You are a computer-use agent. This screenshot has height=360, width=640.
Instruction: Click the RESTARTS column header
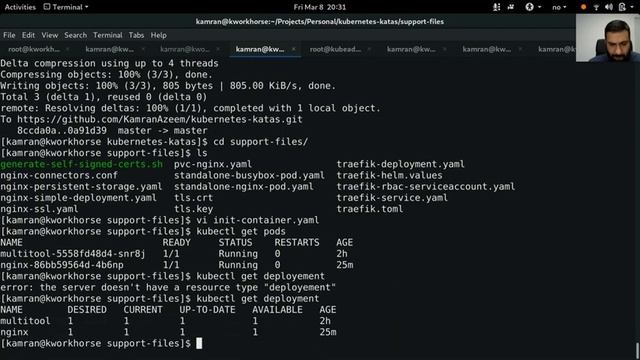point(297,242)
